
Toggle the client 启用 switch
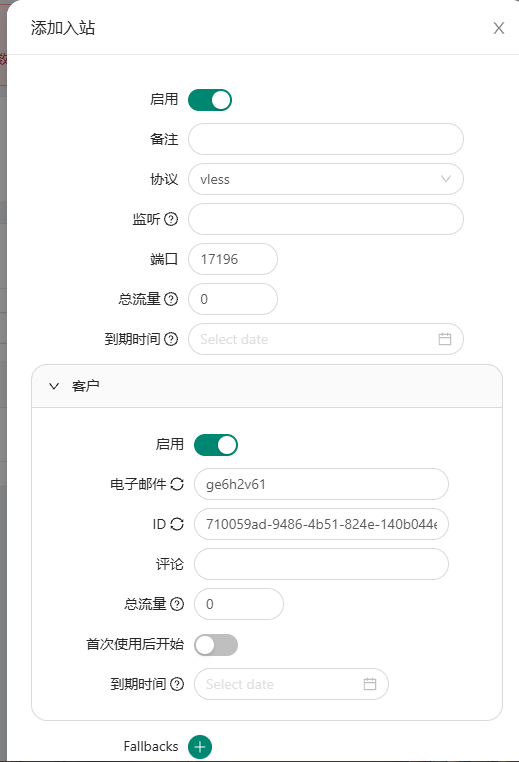[x=216, y=445]
